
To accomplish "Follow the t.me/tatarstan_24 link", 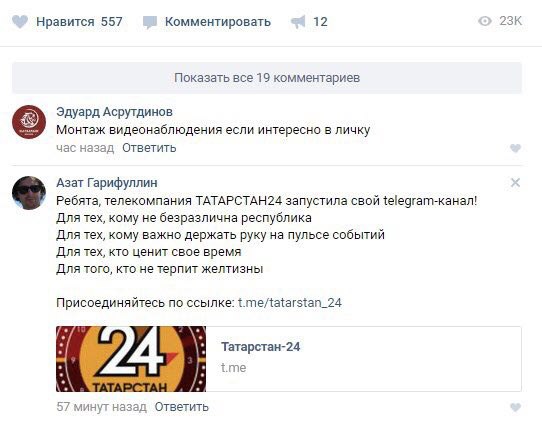I will (290, 303).
